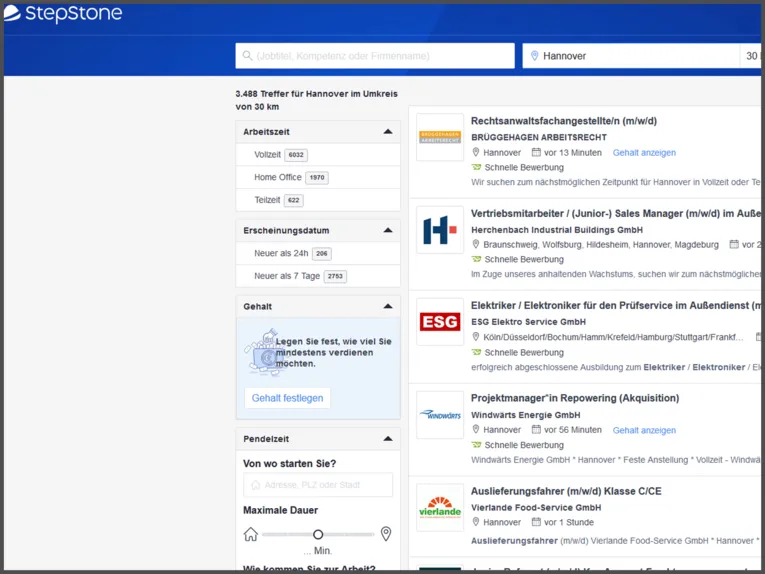Open Windwärts Energie logo

tap(440, 415)
